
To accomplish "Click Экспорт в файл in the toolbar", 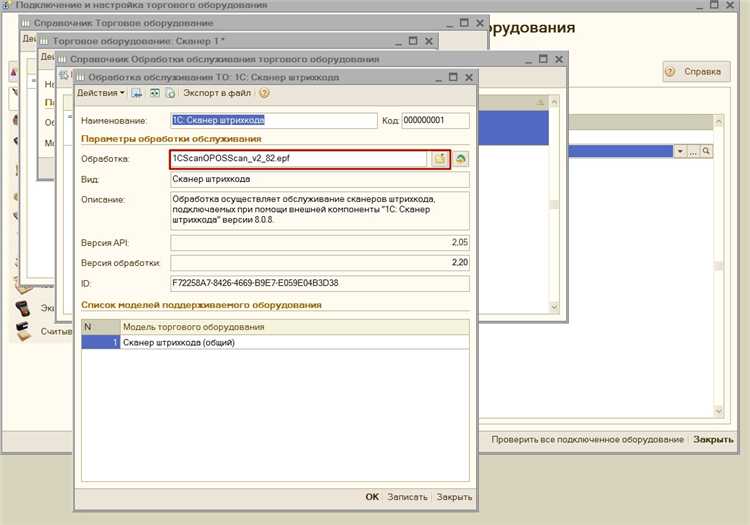I will click(215, 93).
